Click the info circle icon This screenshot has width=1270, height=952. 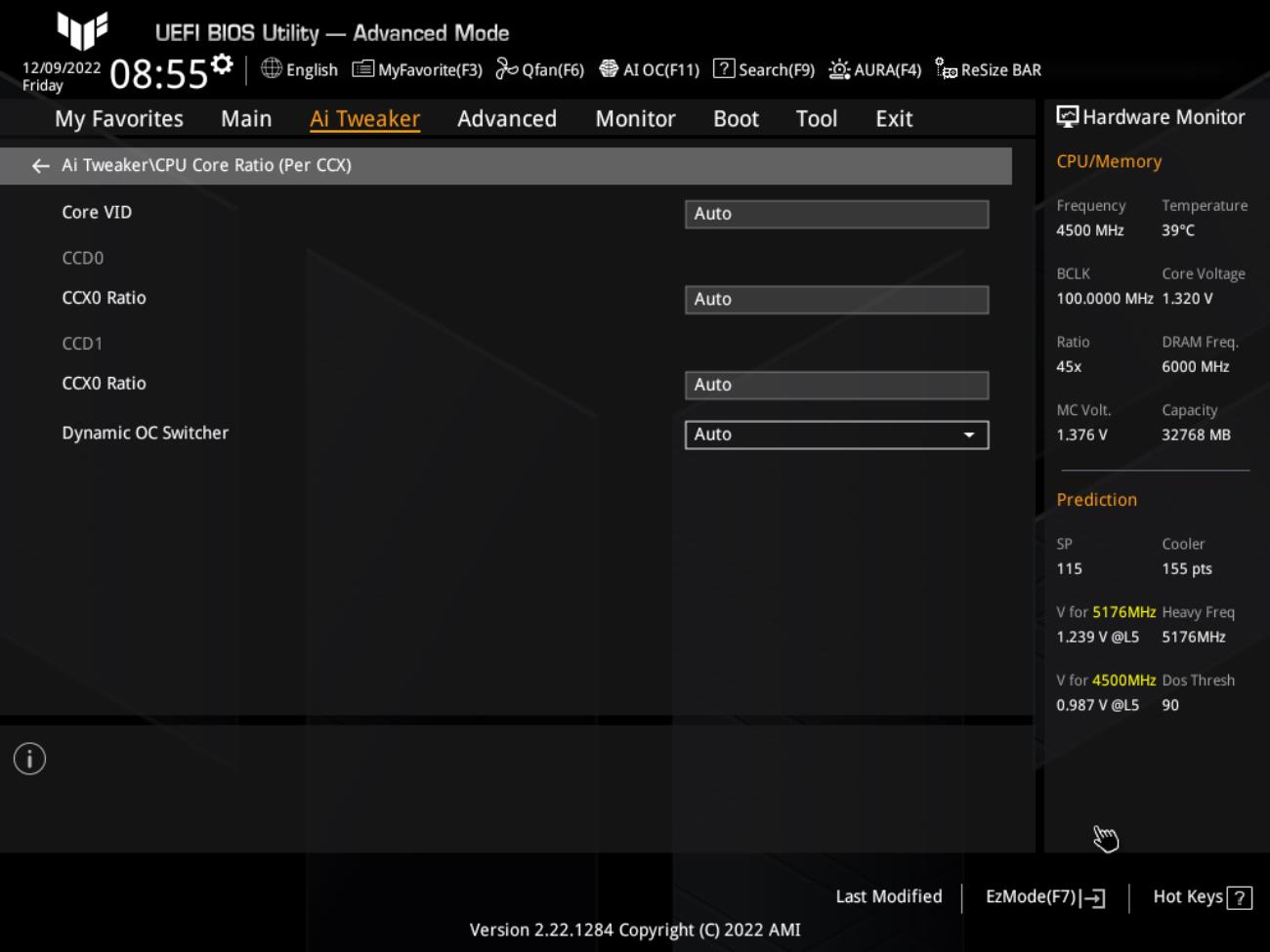pos(29,759)
